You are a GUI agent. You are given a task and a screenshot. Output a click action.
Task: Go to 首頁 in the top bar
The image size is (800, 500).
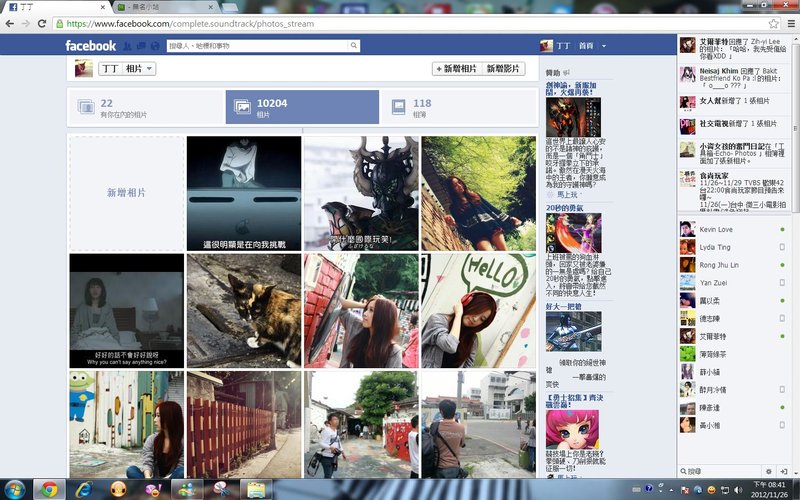pyautogui.click(x=586, y=46)
